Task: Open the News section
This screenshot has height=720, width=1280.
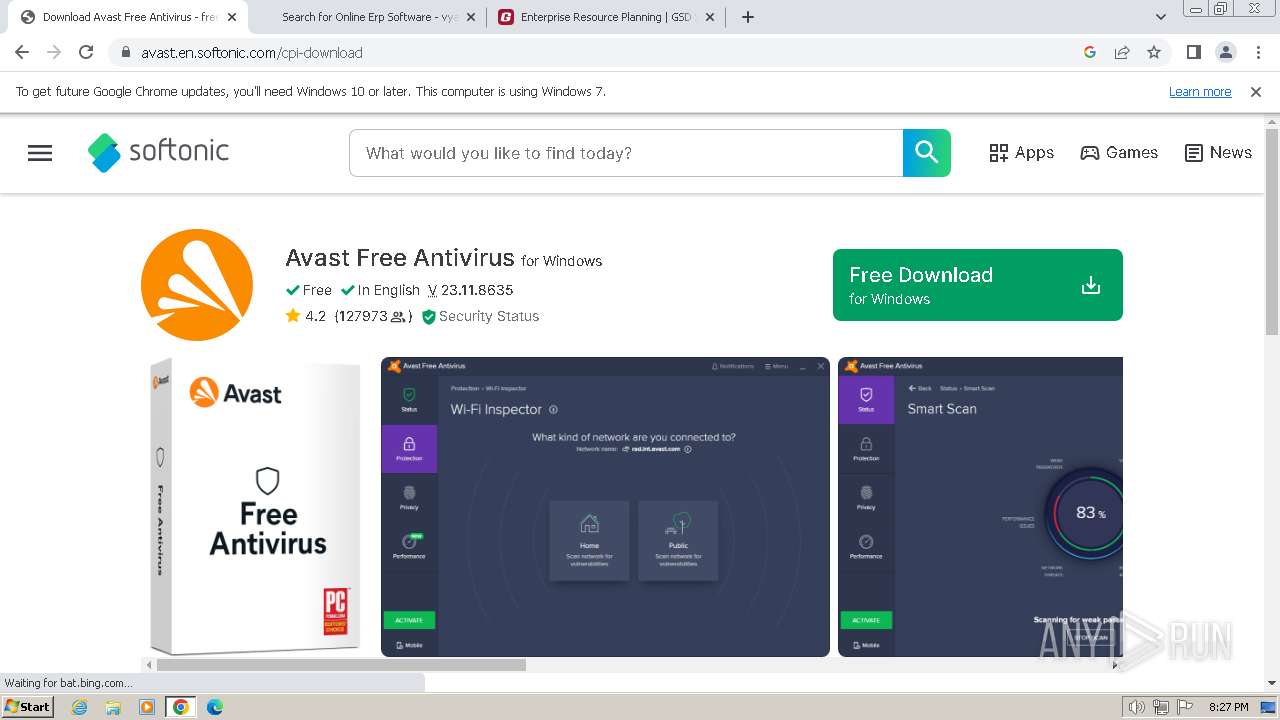Action: (1218, 153)
